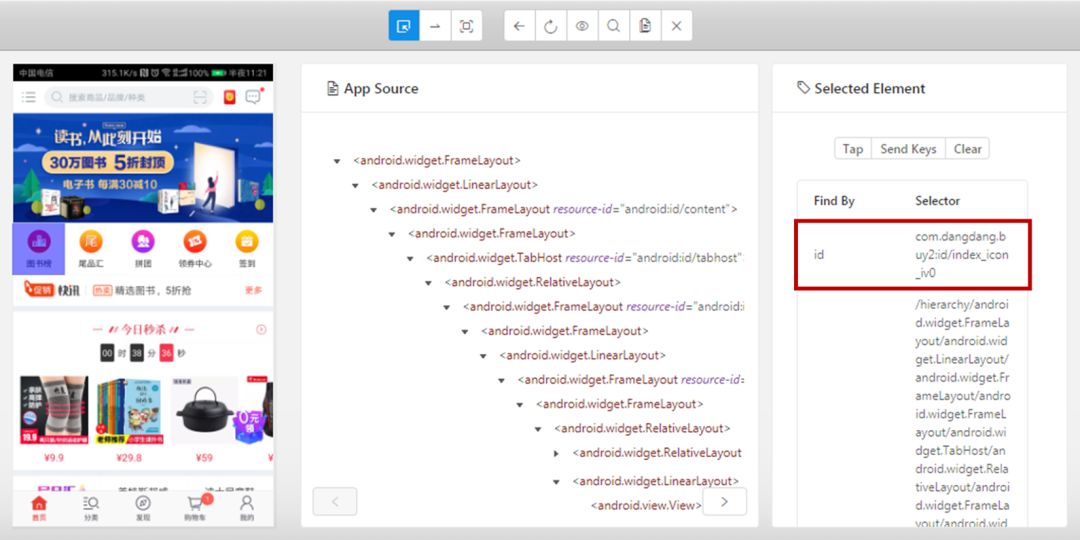Collapse the root android.widget.FrameLayout node
The image size is (1080, 540).
pyautogui.click(x=337, y=161)
